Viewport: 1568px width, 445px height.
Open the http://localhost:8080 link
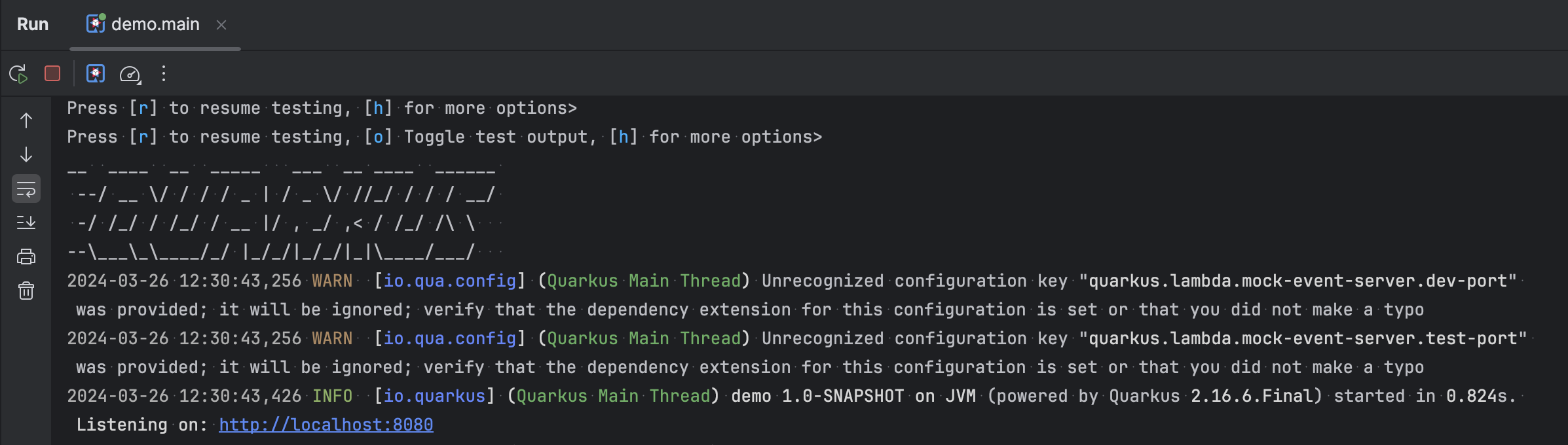point(326,425)
